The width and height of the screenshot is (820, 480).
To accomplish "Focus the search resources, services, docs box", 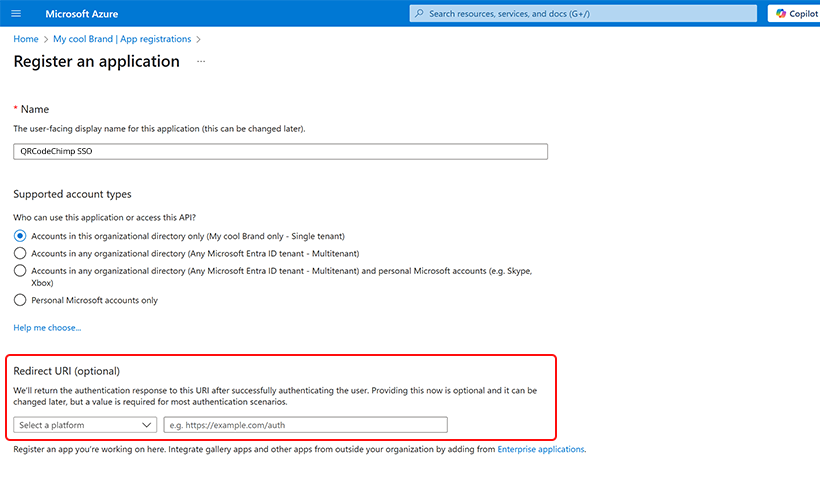I will pos(583,14).
